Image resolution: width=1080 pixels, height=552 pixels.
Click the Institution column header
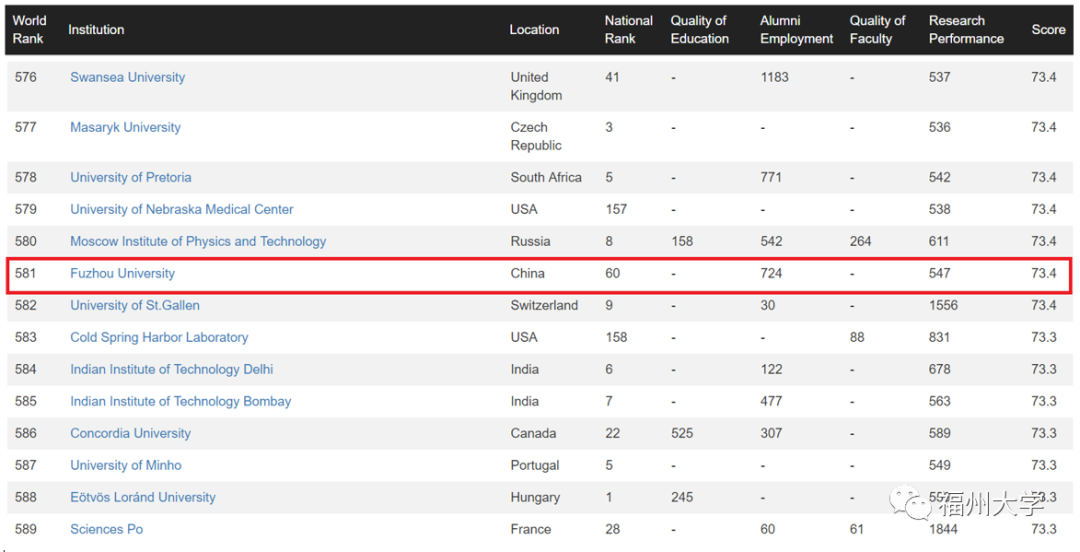pyautogui.click(x=96, y=30)
